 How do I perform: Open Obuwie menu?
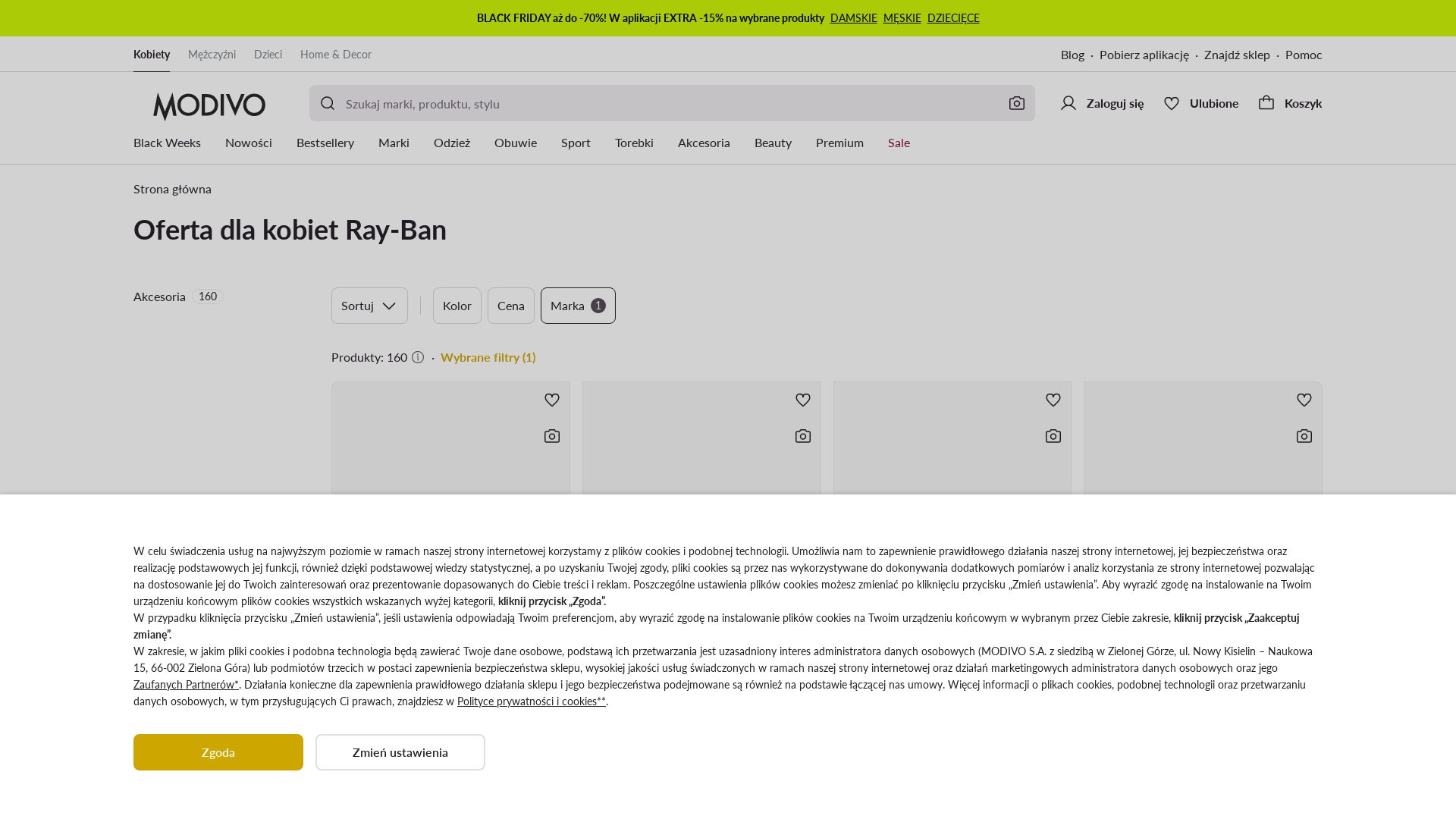516,143
